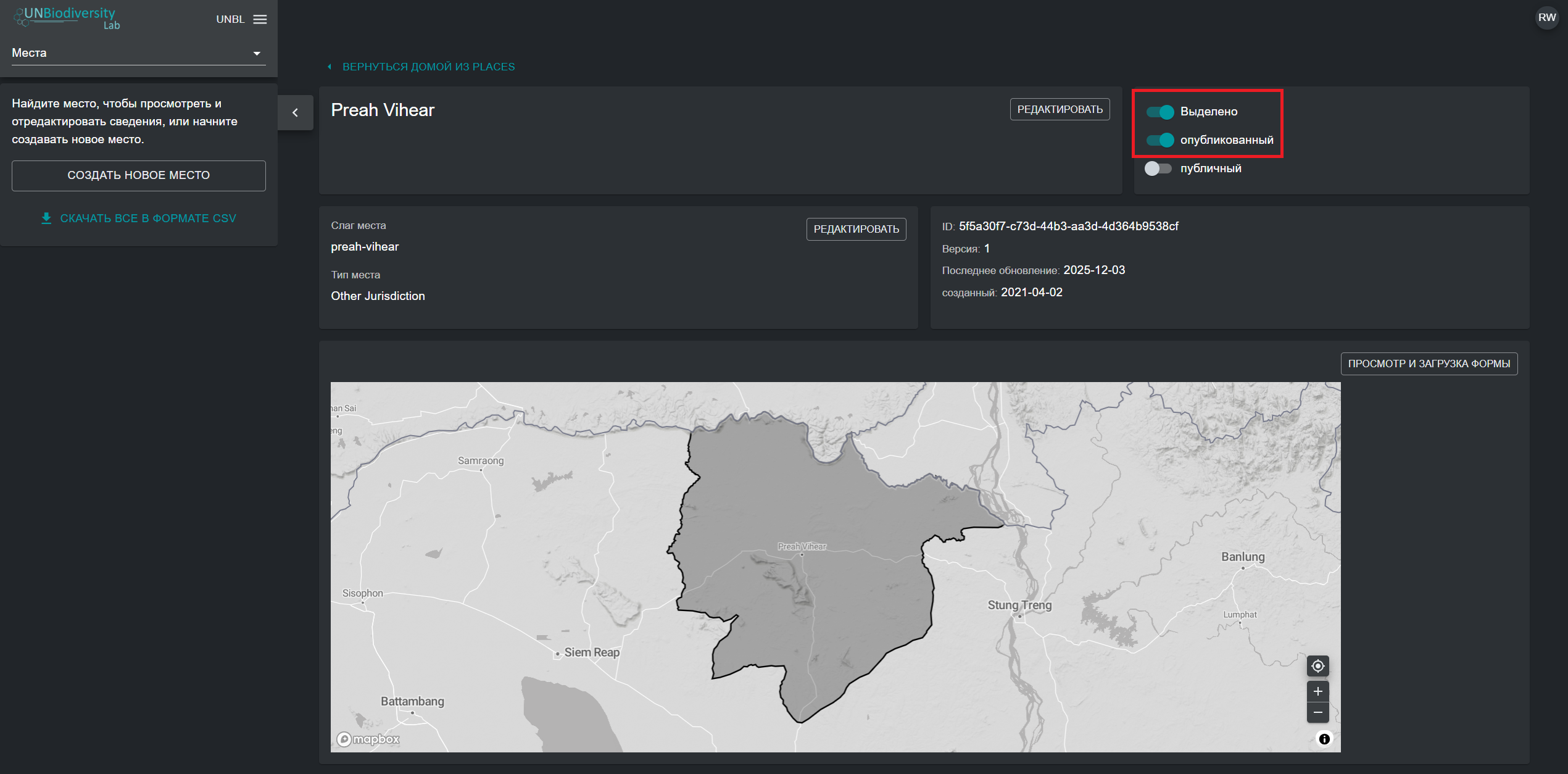
Task: Toggle the Выделено switch off
Action: pyautogui.click(x=1159, y=112)
